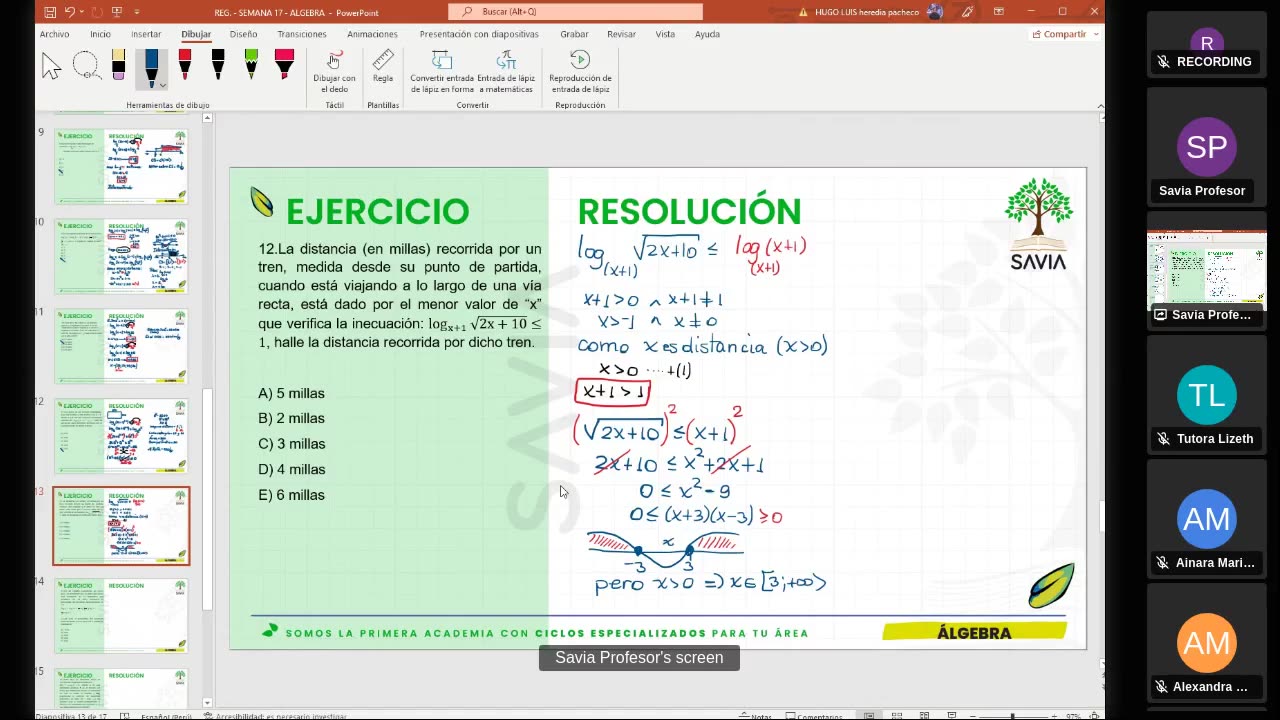Screen dimensions: 1280x720
Task: Click answer option A) 5 millas
Action: click(291, 393)
